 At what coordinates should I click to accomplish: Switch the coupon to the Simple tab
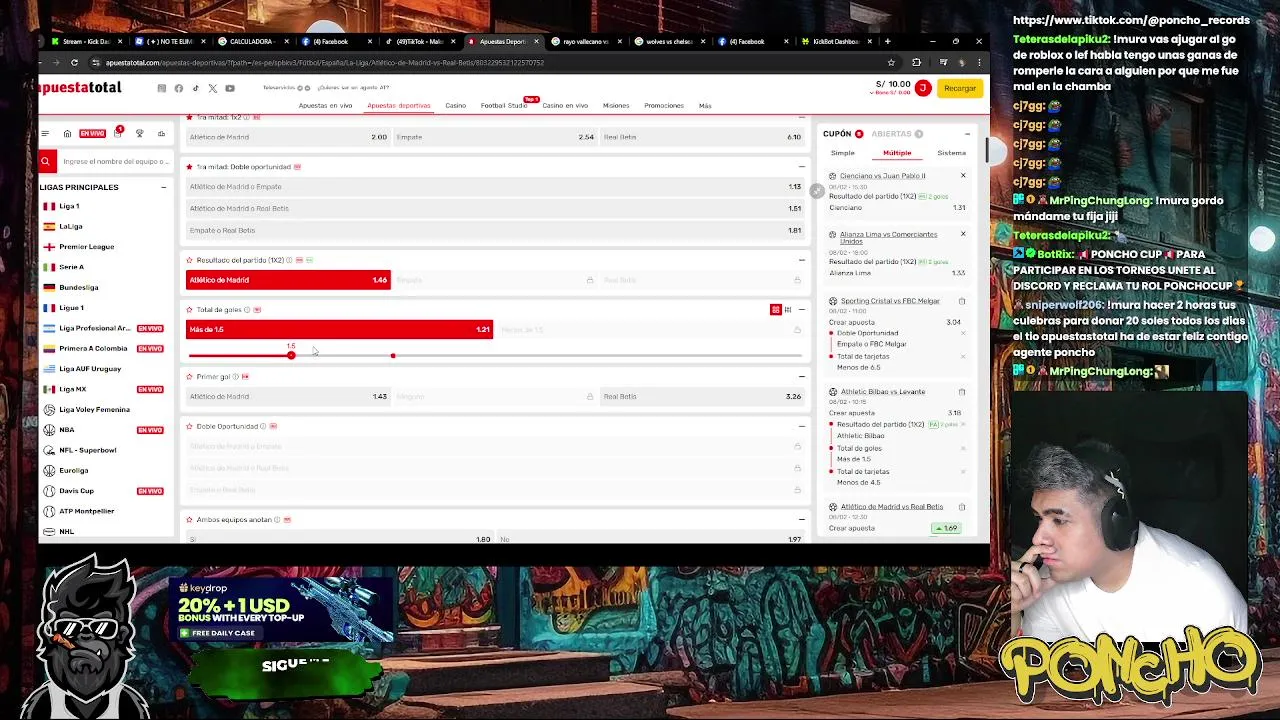coord(842,153)
